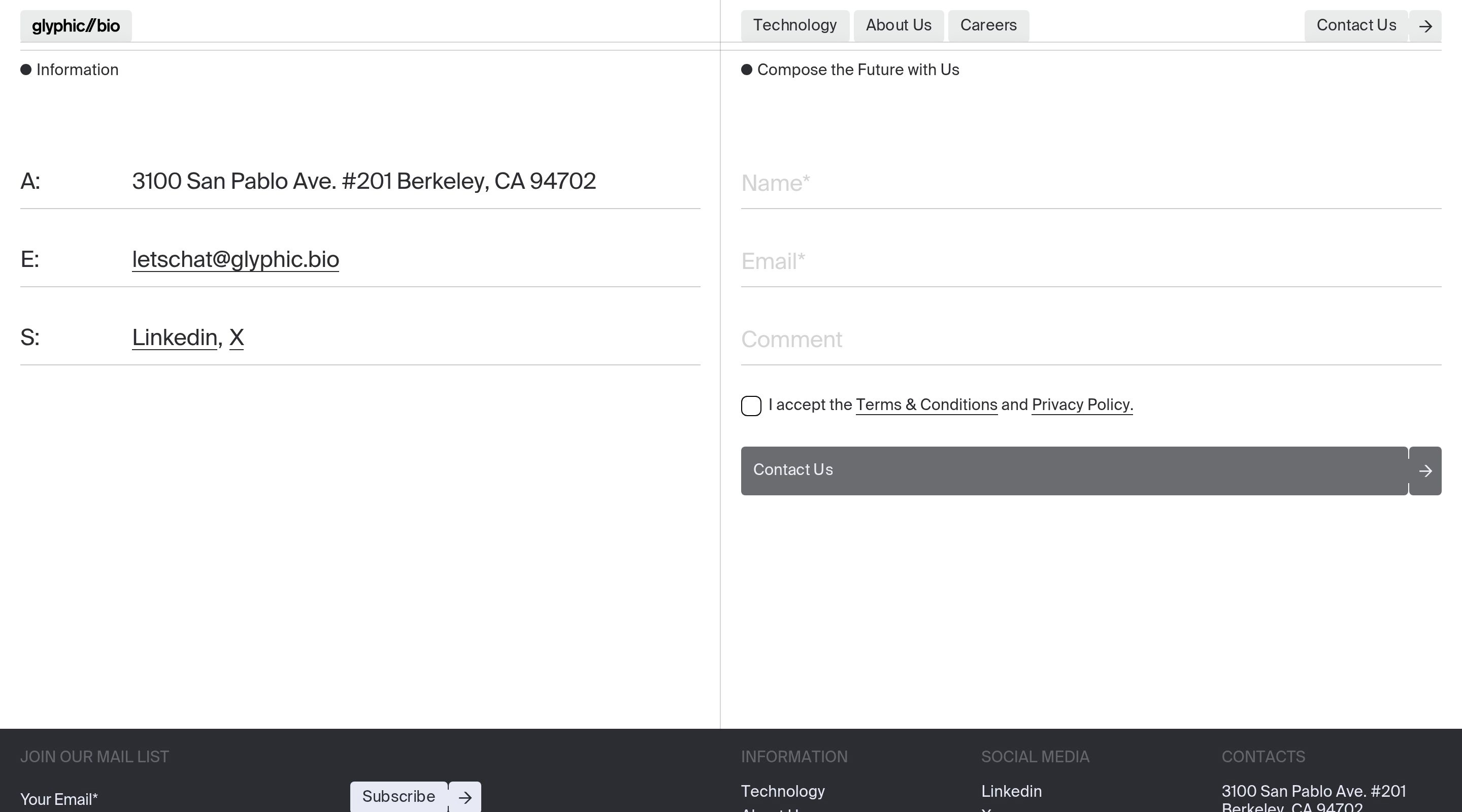1462x812 pixels.
Task: Click the arrow icon beside header Contact Us
Action: point(1425,26)
